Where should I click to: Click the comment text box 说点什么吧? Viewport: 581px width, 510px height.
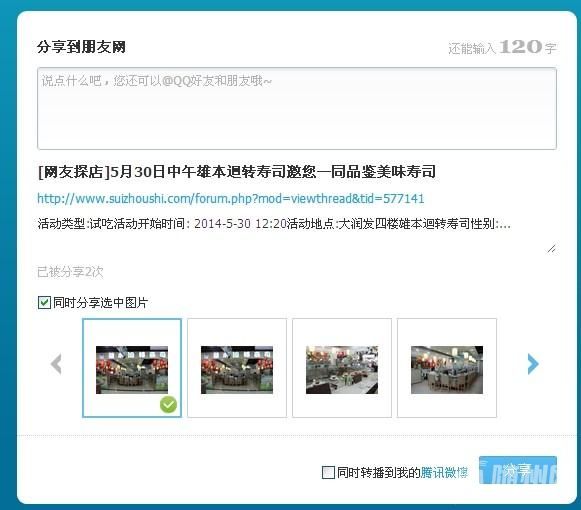click(297, 109)
